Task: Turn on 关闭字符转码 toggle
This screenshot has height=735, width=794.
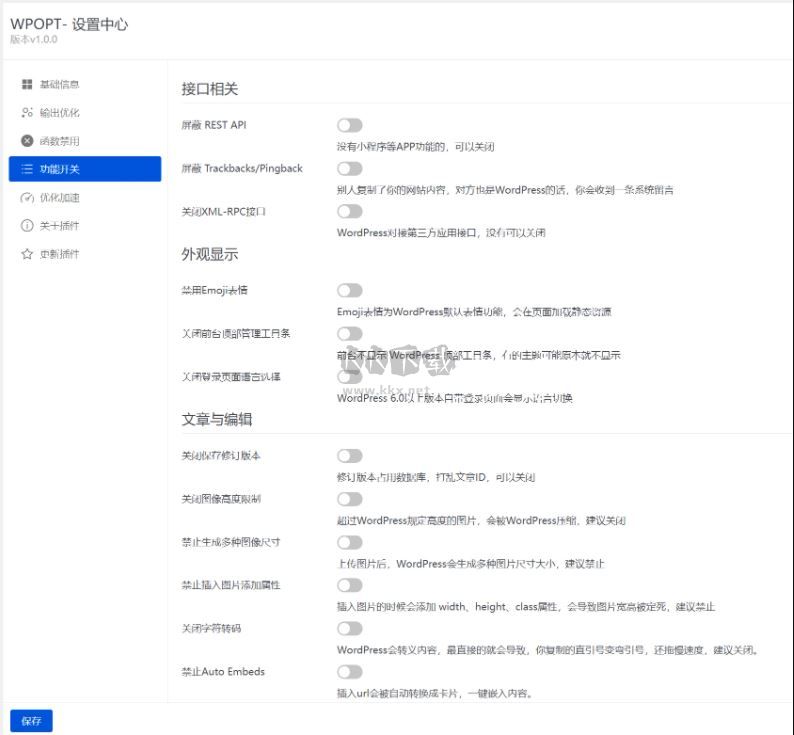Action: [349, 628]
